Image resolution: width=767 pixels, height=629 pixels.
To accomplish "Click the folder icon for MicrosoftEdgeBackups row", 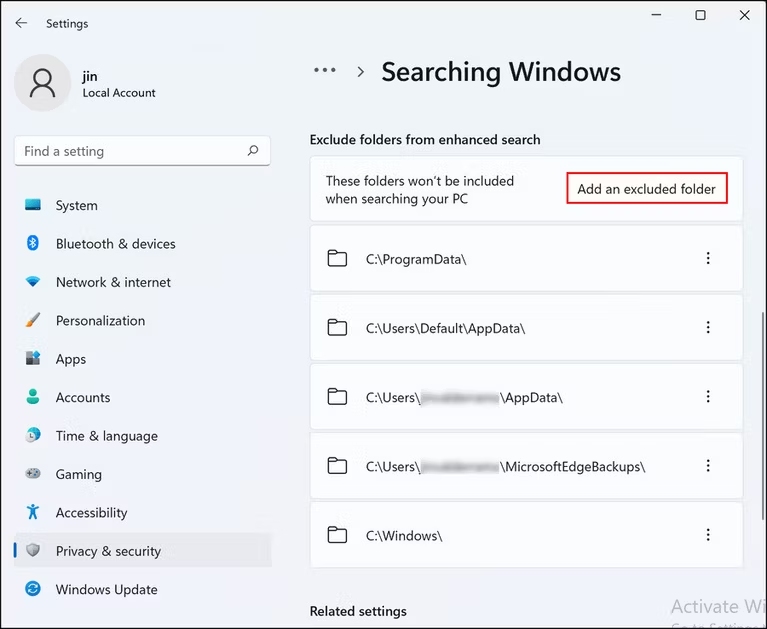I will (337, 466).
